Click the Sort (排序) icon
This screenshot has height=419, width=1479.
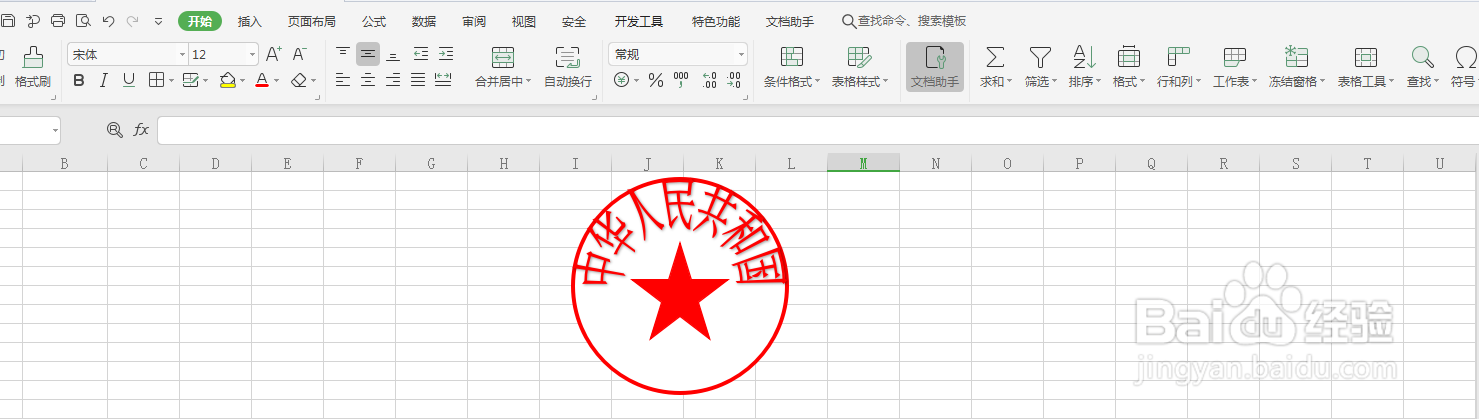pos(1084,57)
